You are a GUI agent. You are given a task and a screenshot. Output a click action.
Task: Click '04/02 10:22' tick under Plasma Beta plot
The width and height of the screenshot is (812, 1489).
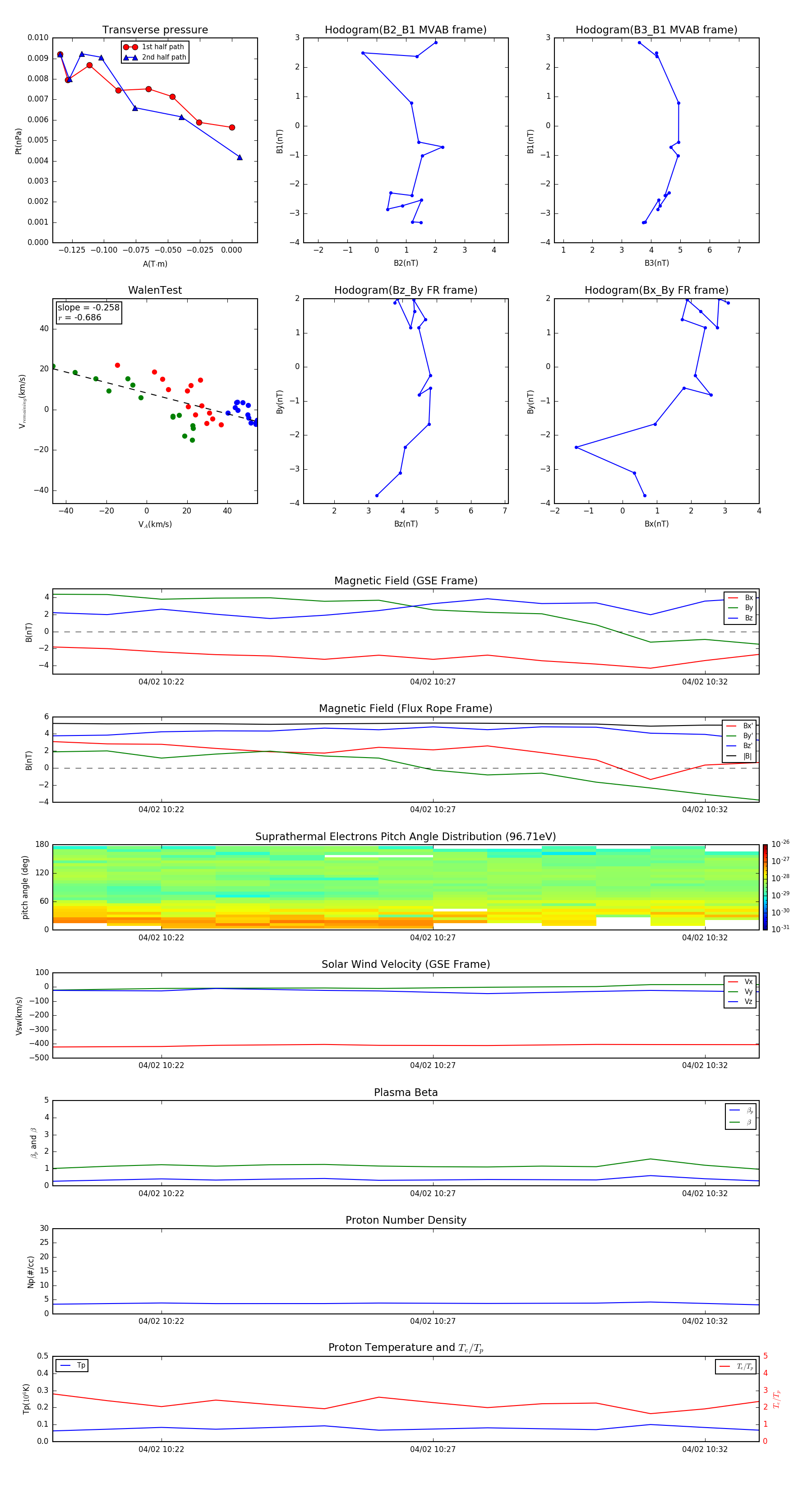161,1193
